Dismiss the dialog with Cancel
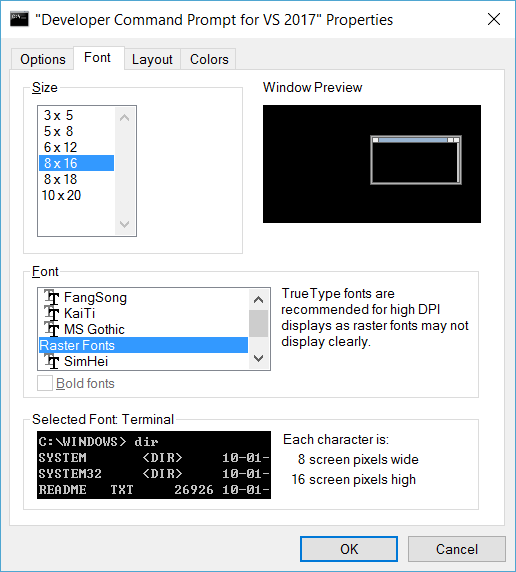 457,549
